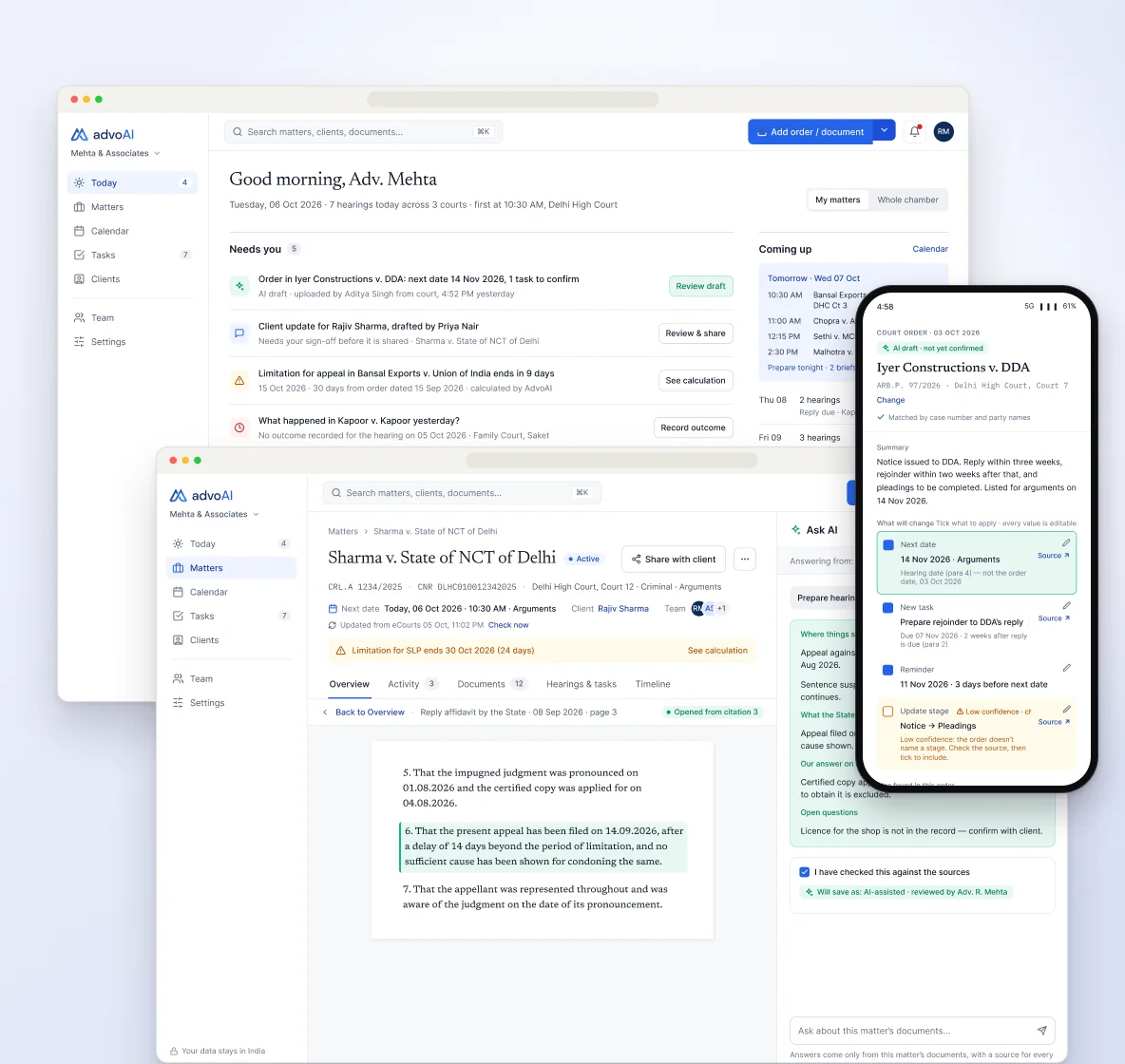Open Source link for New task

click(x=1054, y=617)
